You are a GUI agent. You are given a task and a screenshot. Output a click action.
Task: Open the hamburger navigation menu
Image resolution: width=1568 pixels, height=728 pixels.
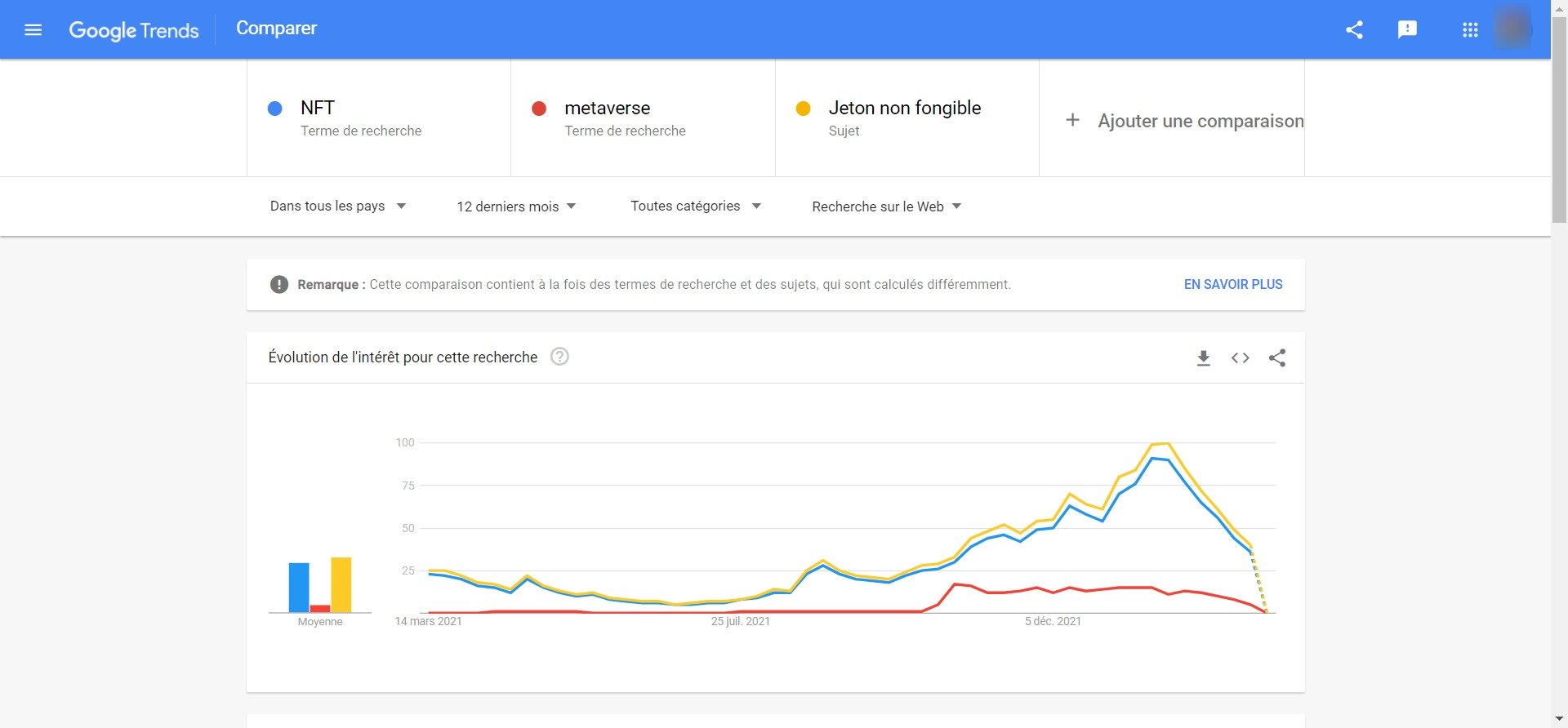(33, 29)
